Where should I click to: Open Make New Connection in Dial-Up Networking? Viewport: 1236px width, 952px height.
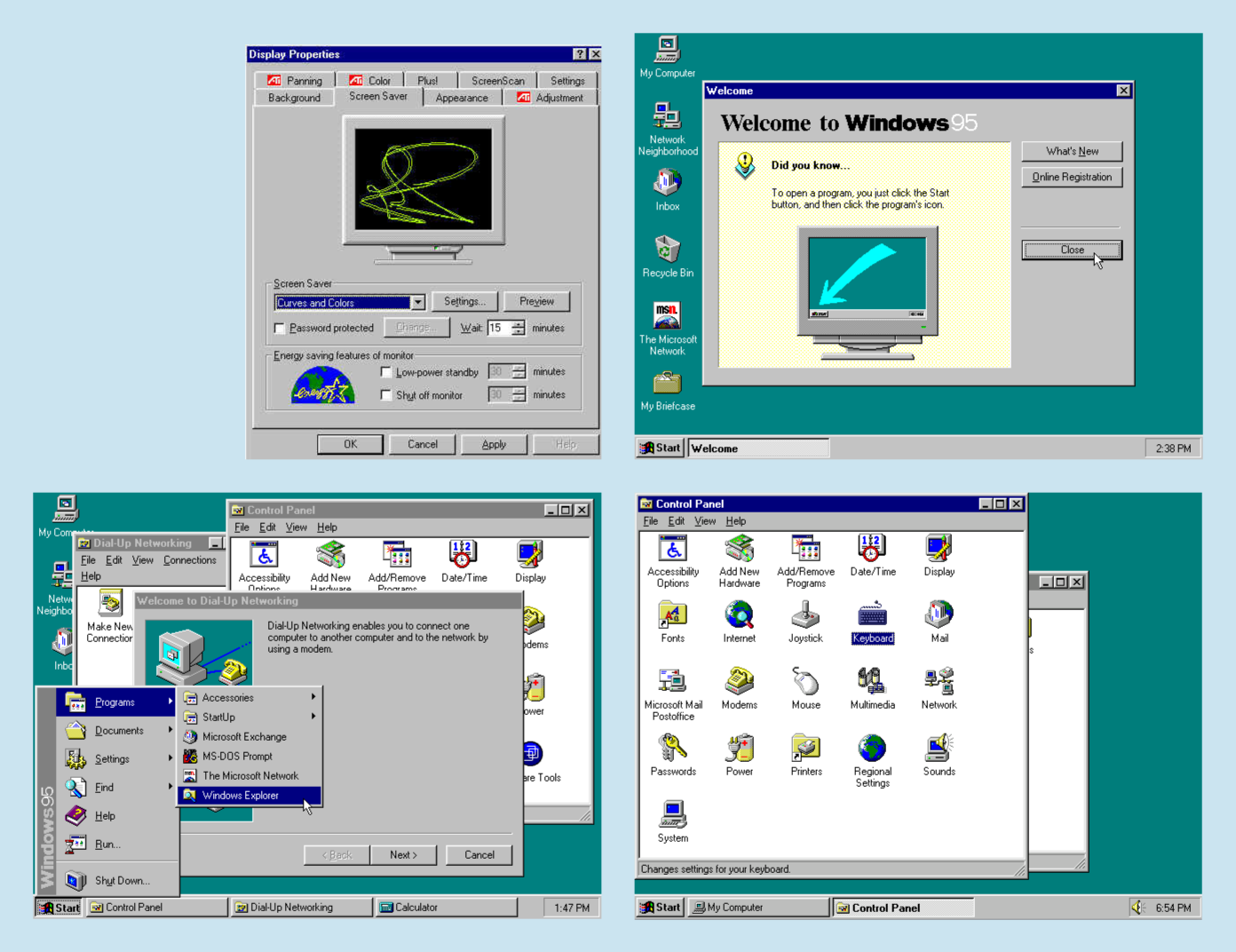pos(109,616)
